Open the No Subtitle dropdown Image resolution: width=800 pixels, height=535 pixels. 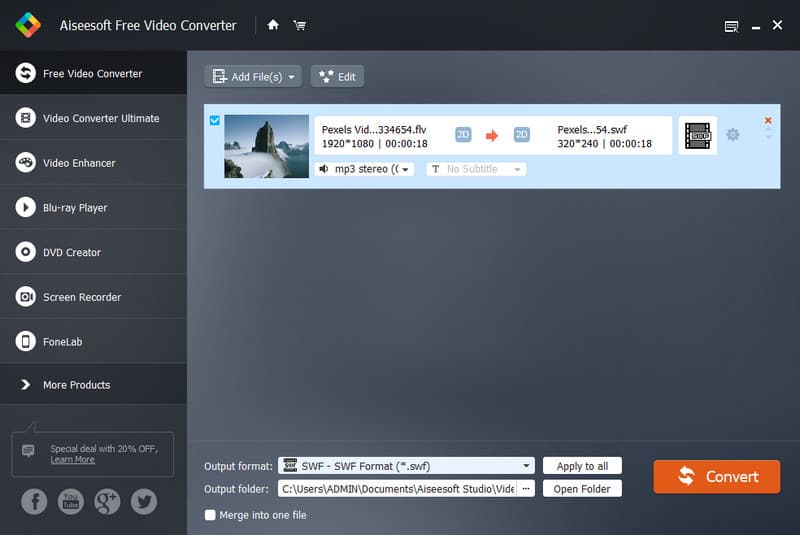pyautogui.click(x=476, y=169)
